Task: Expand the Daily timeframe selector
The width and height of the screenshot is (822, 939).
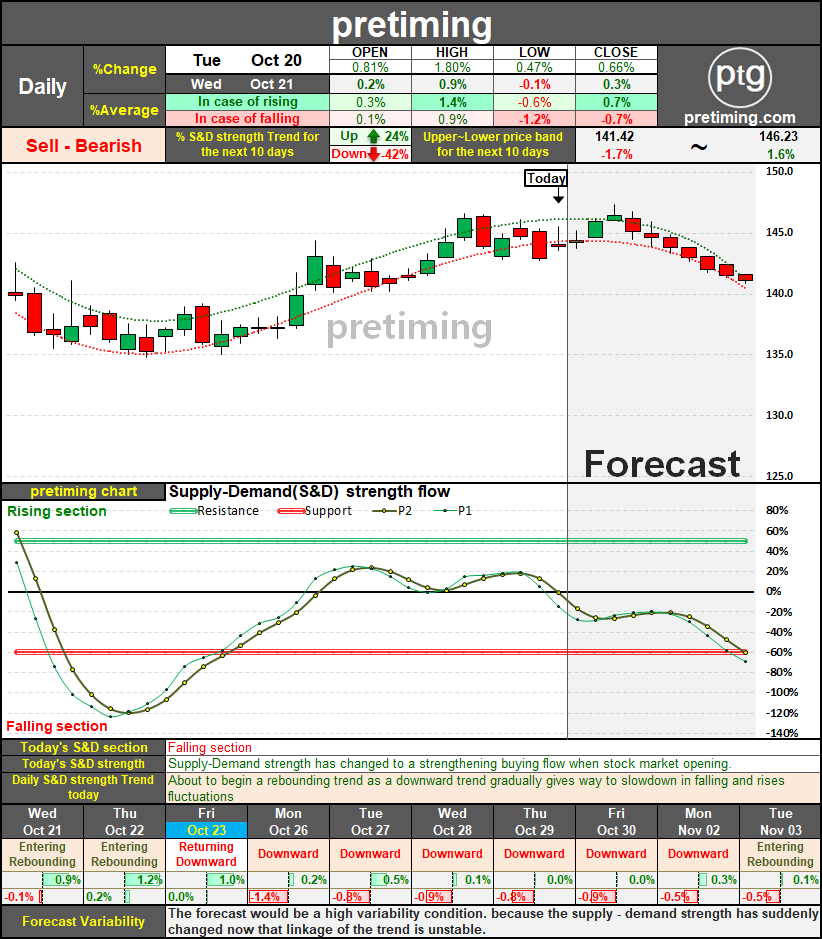Action: [x=42, y=86]
